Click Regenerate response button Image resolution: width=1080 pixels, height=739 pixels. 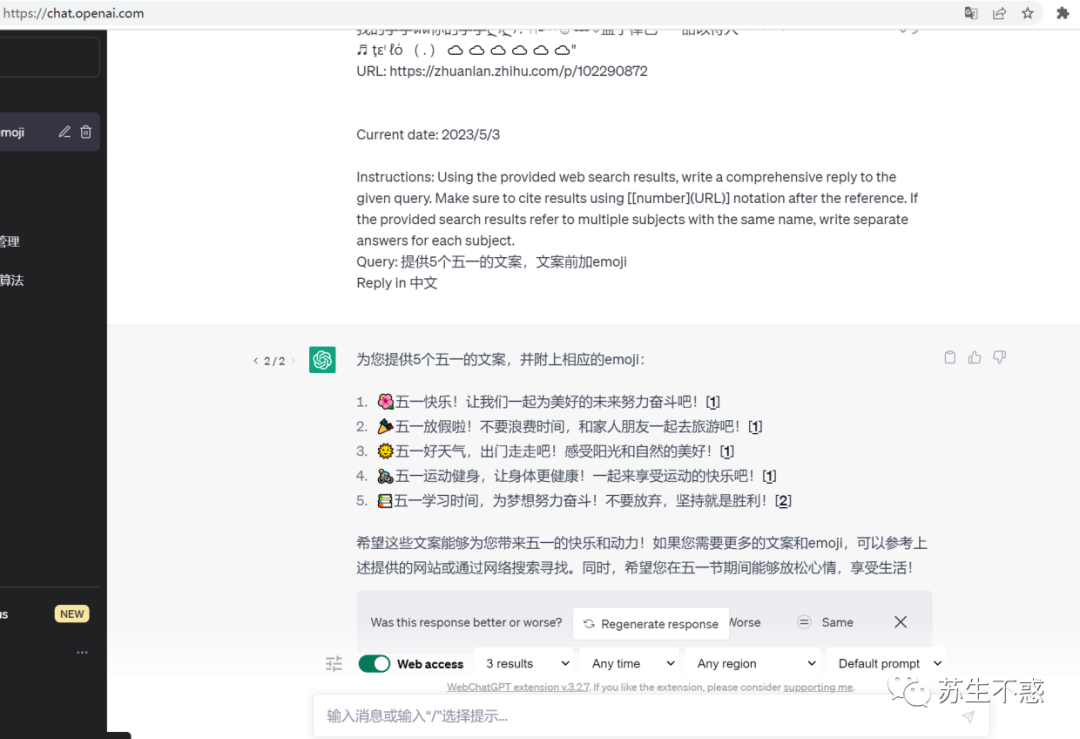tap(651, 623)
